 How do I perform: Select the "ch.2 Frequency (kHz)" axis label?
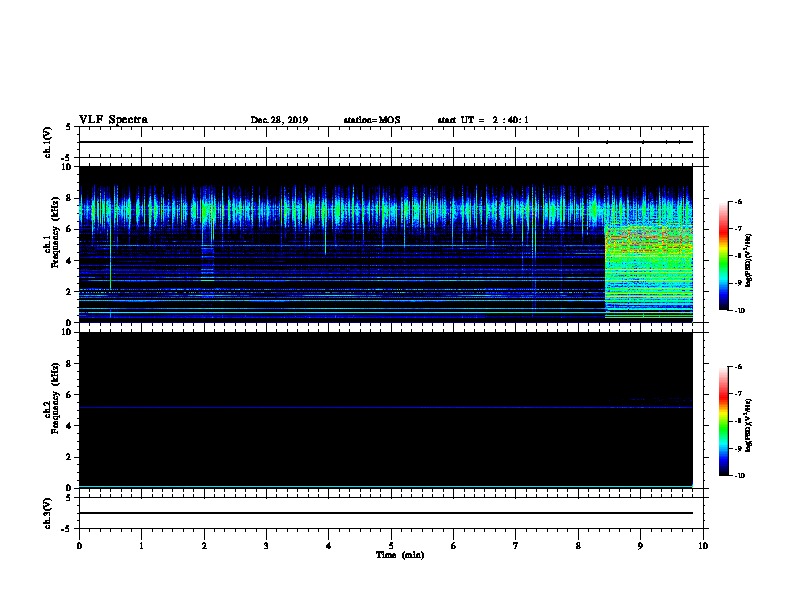51,398
